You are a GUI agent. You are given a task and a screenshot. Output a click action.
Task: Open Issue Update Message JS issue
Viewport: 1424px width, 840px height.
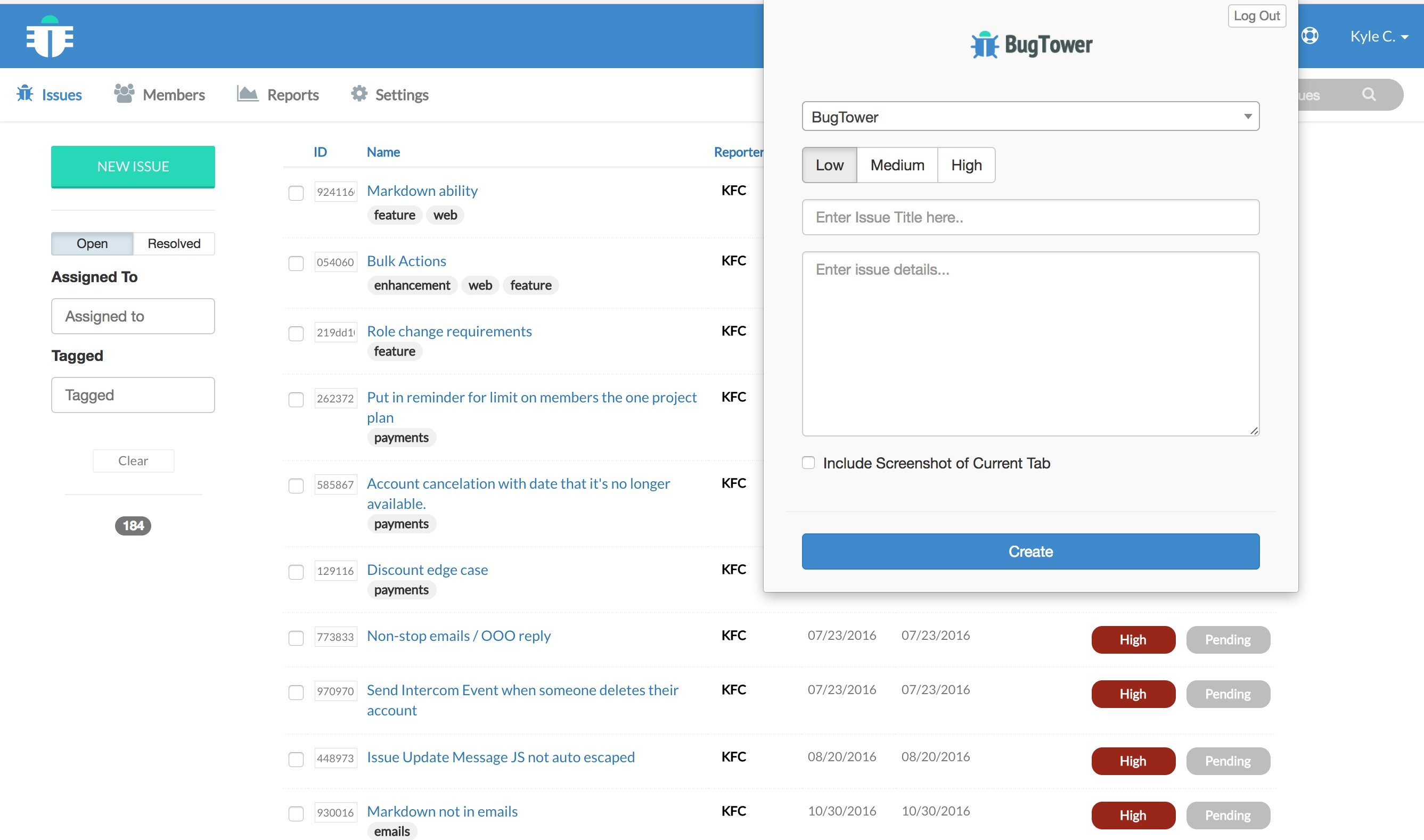pyautogui.click(x=501, y=757)
